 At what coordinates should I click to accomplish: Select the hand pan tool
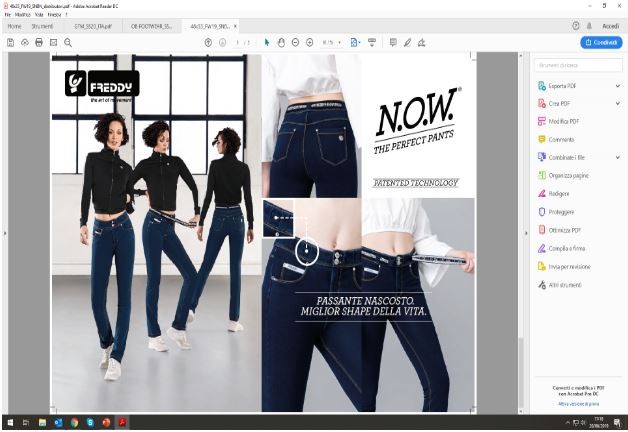click(x=281, y=42)
